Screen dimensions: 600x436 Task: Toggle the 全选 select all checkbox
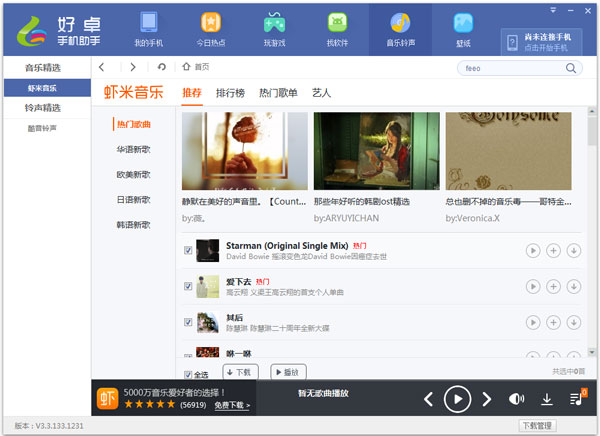coord(188,374)
